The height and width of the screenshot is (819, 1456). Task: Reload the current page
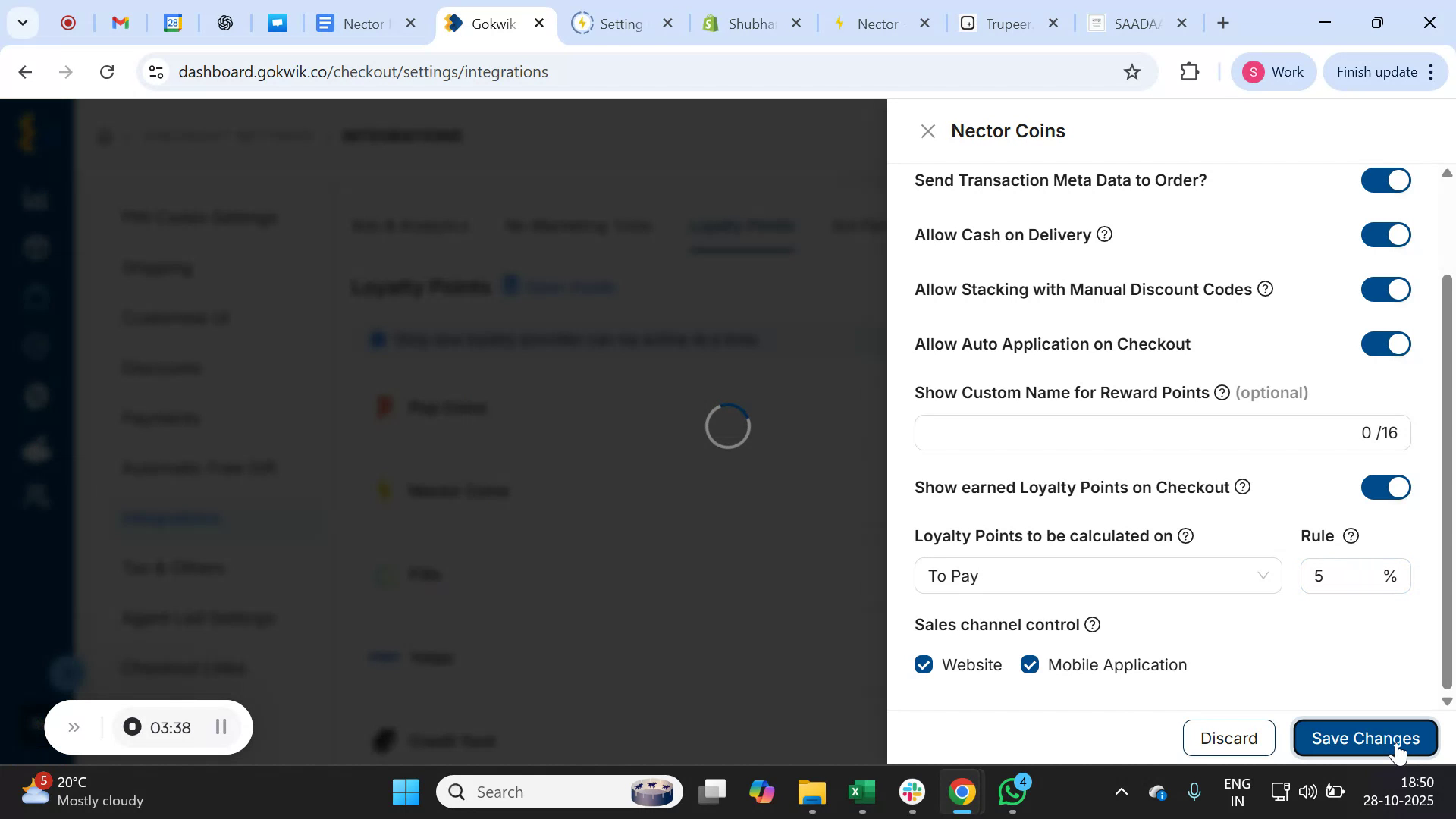click(x=107, y=72)
